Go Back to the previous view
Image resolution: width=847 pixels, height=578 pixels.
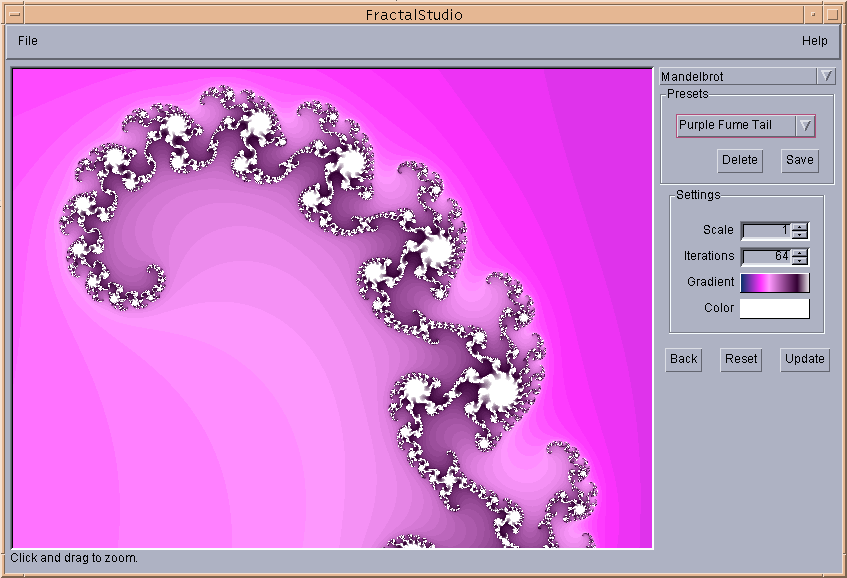(683, 359)
